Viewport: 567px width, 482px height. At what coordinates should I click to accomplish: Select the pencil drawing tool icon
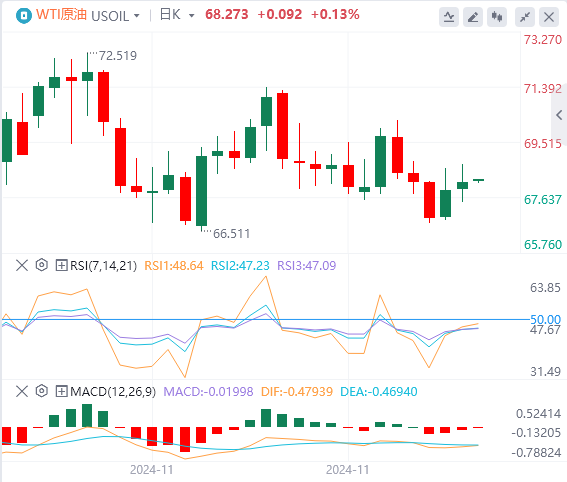tap(473, 17)
